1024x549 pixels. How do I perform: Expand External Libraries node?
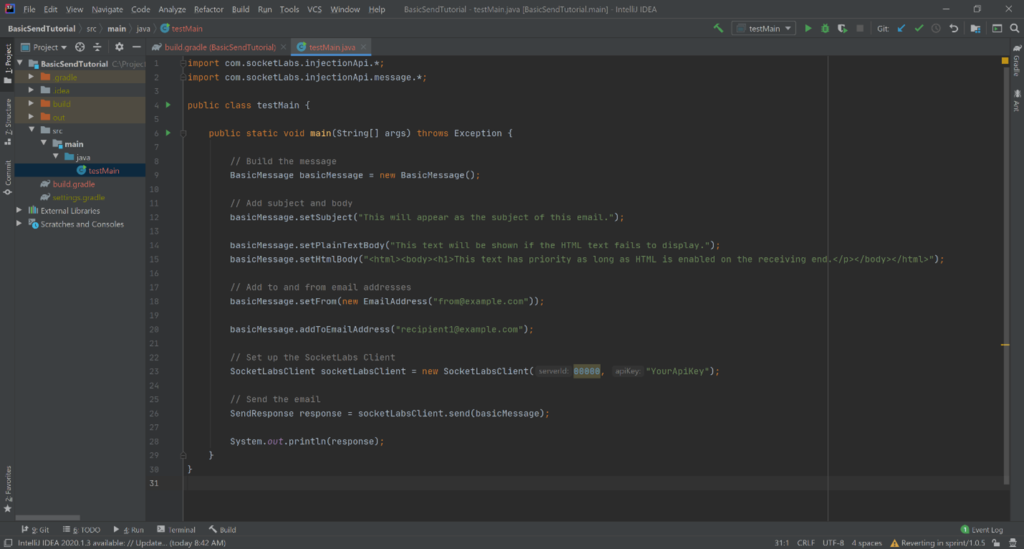click(19, 210)
